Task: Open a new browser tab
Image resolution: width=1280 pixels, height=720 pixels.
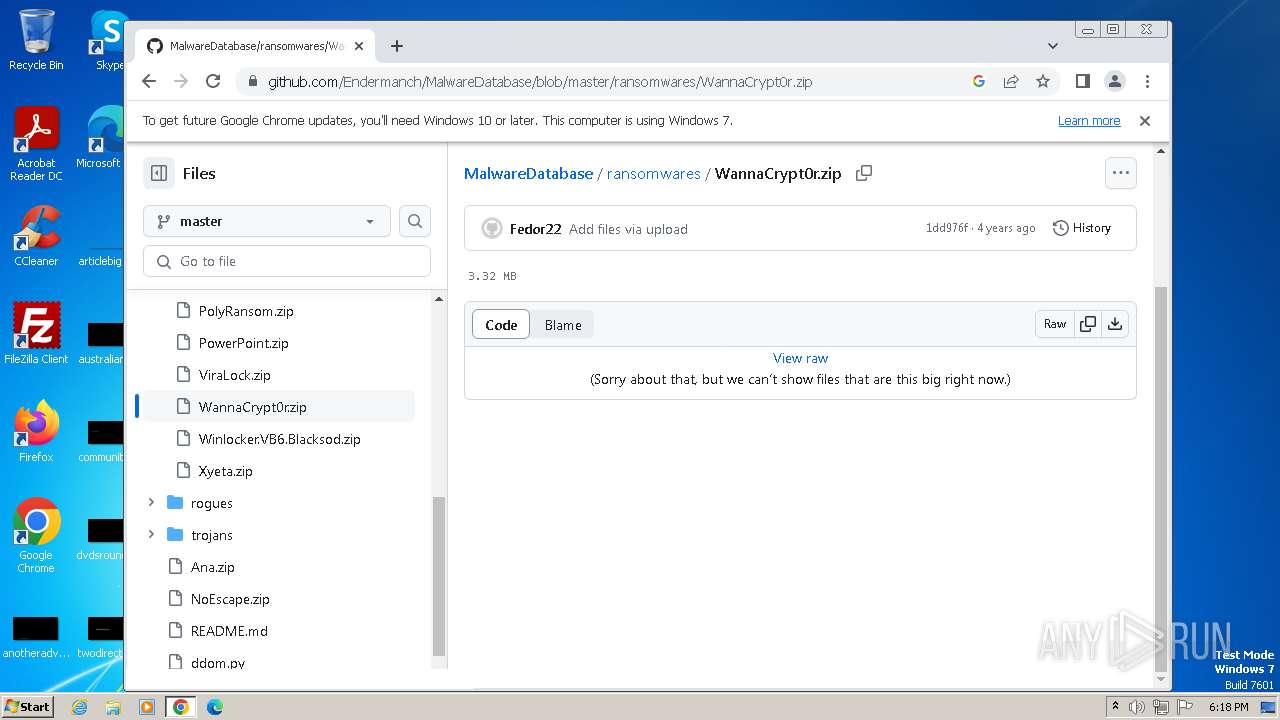Action: [397, 46]
